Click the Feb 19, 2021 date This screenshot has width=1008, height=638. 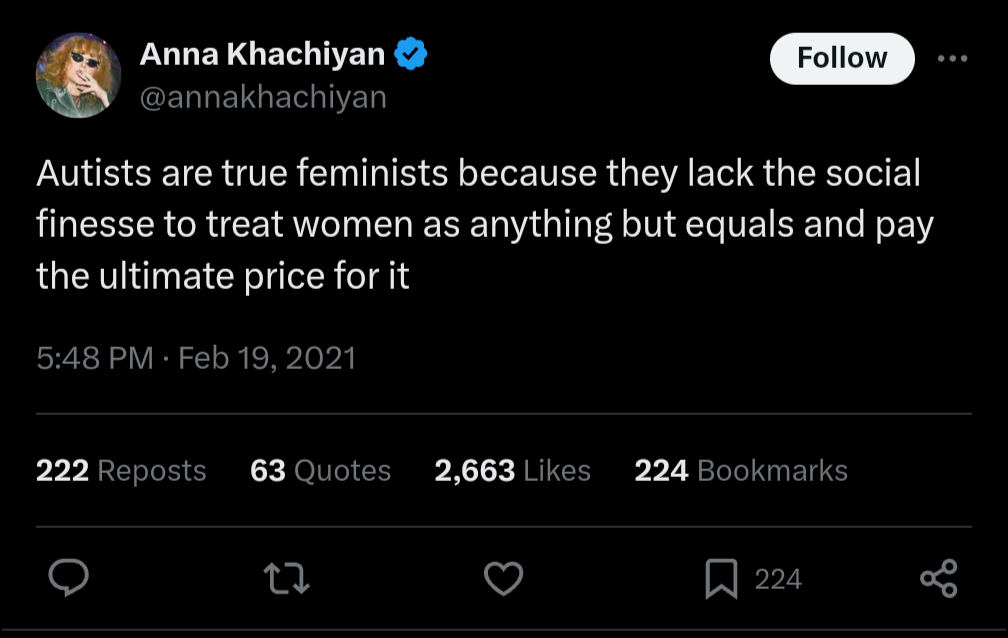267,358
